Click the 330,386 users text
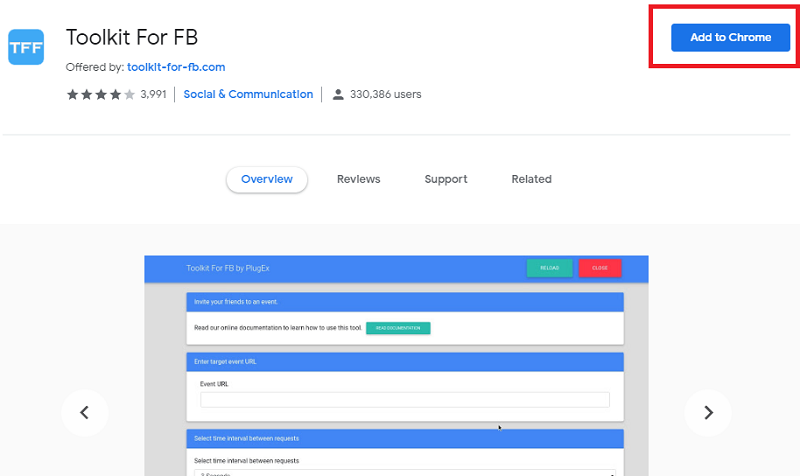This screenshot has height=476, width=800. point(386,94)
